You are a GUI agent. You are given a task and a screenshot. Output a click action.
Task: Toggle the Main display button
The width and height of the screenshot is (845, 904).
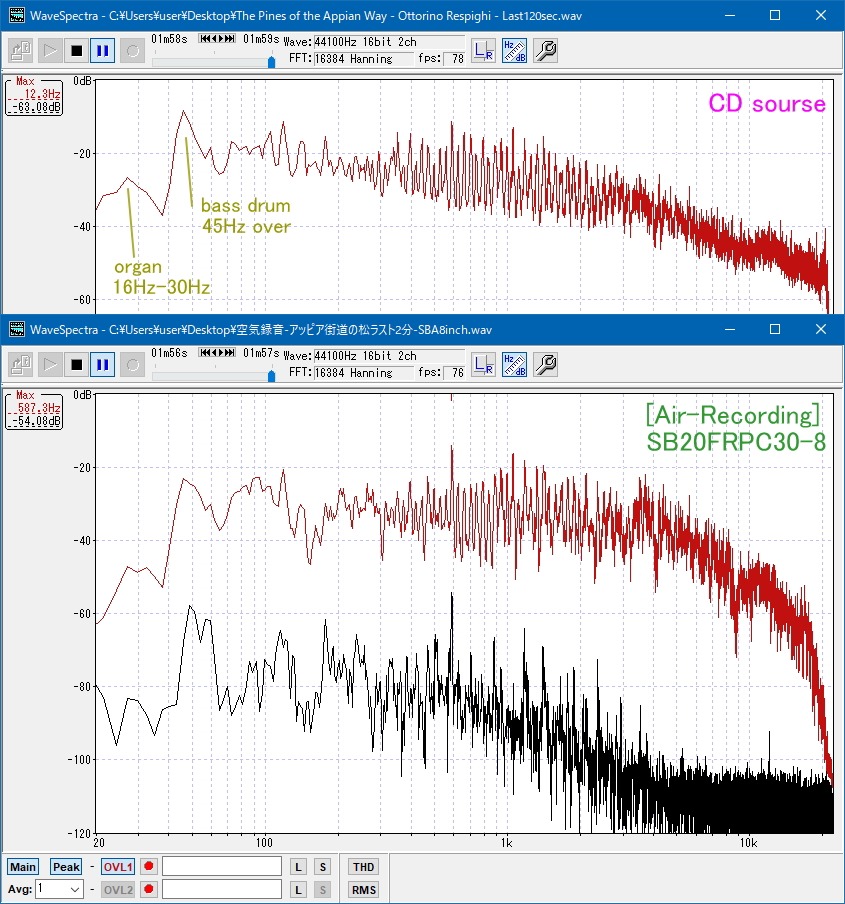click(x=22, y=867)
